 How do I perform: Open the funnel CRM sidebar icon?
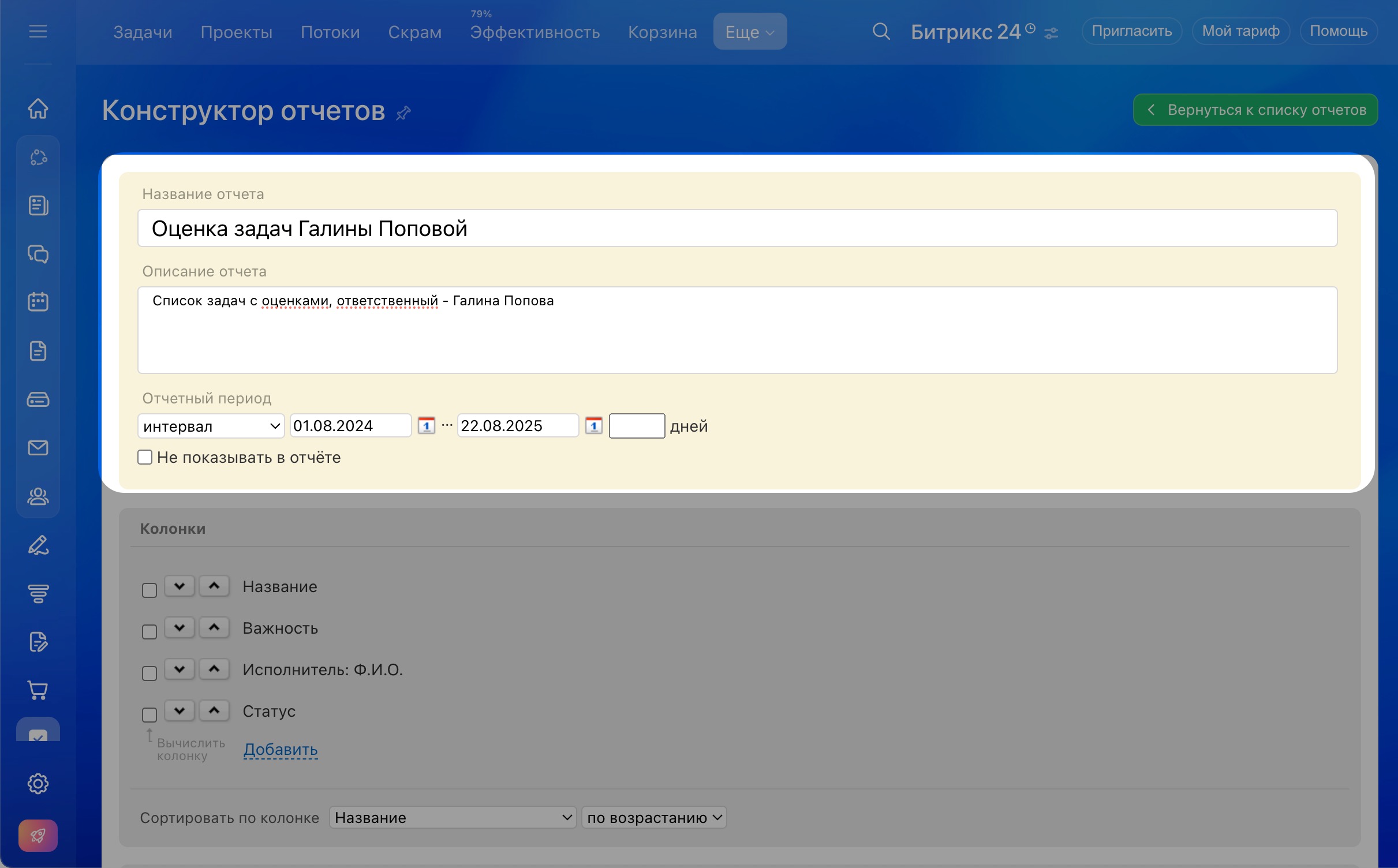point(38,593)
